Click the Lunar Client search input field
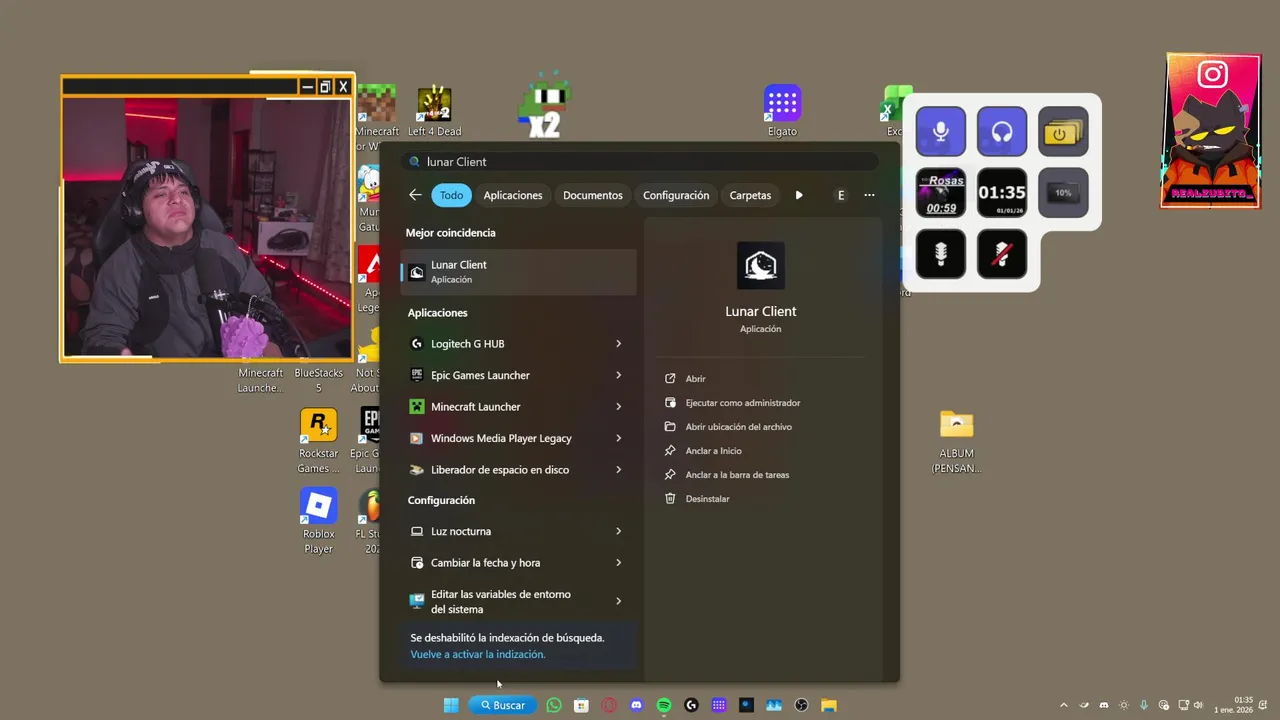 (x=640, y=161)
